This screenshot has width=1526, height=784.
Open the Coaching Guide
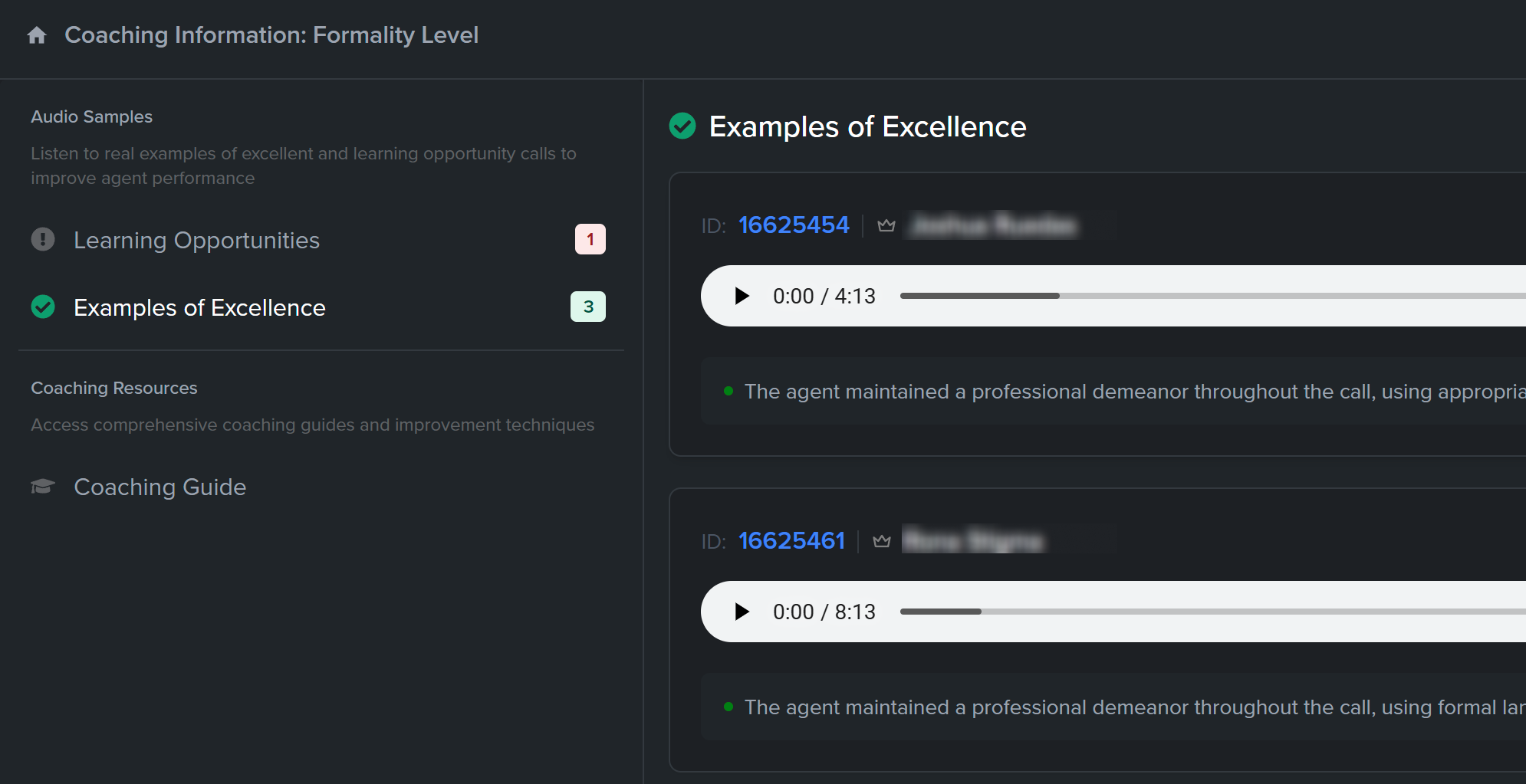pyautogui.click(x=160, y=487)
